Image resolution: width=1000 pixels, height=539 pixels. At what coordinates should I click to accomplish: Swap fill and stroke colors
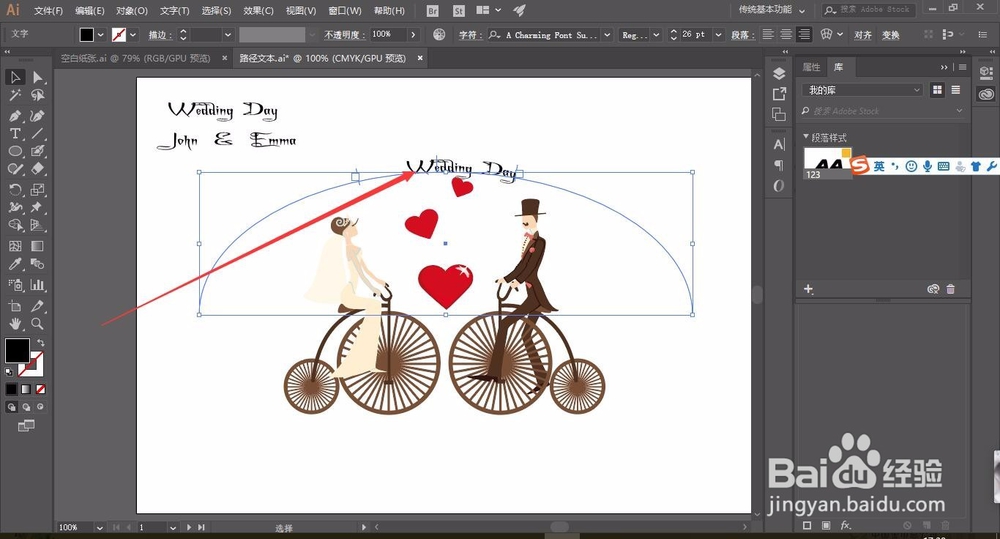coord(41,343)
